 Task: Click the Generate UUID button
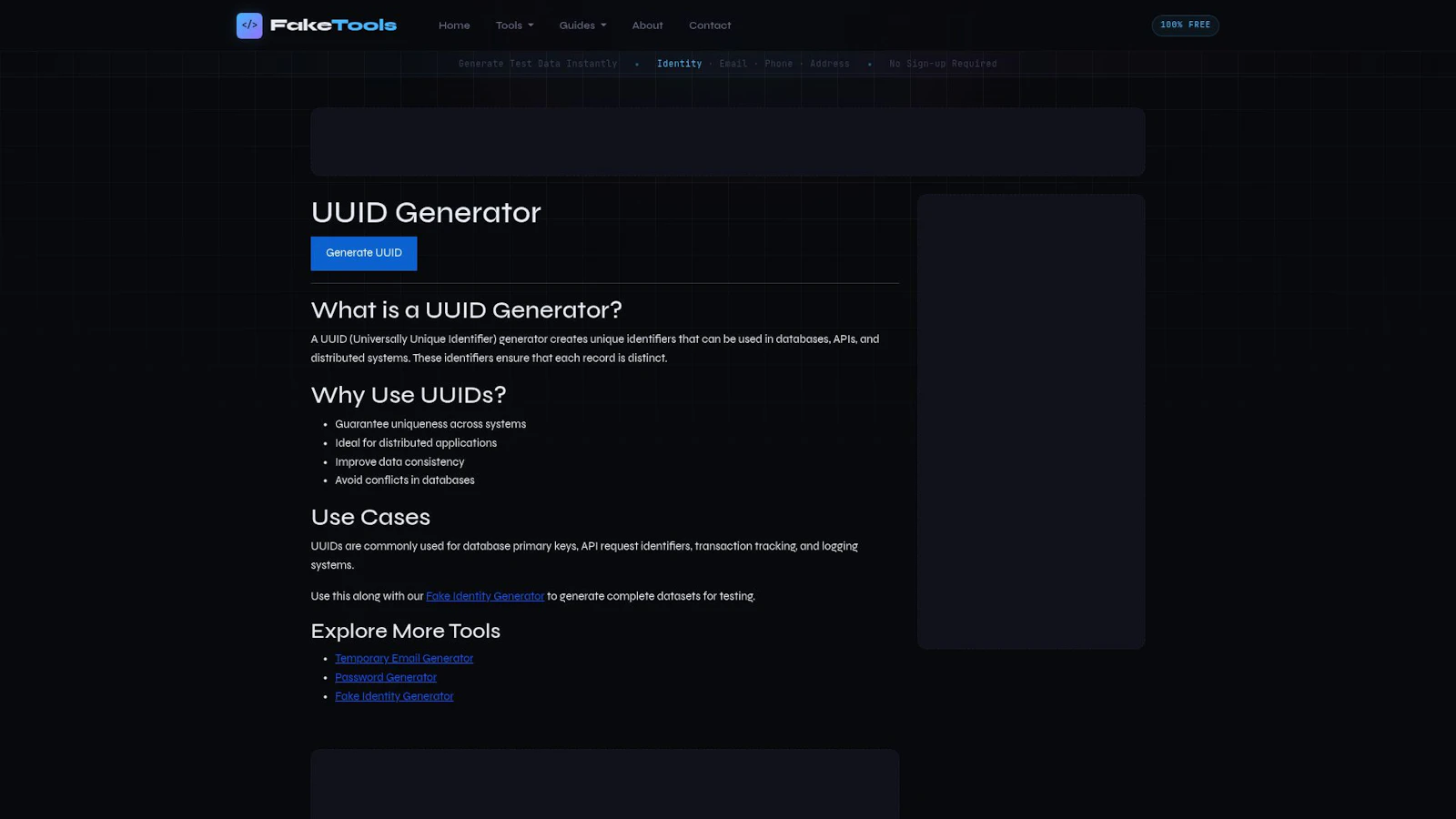[364, 253]
